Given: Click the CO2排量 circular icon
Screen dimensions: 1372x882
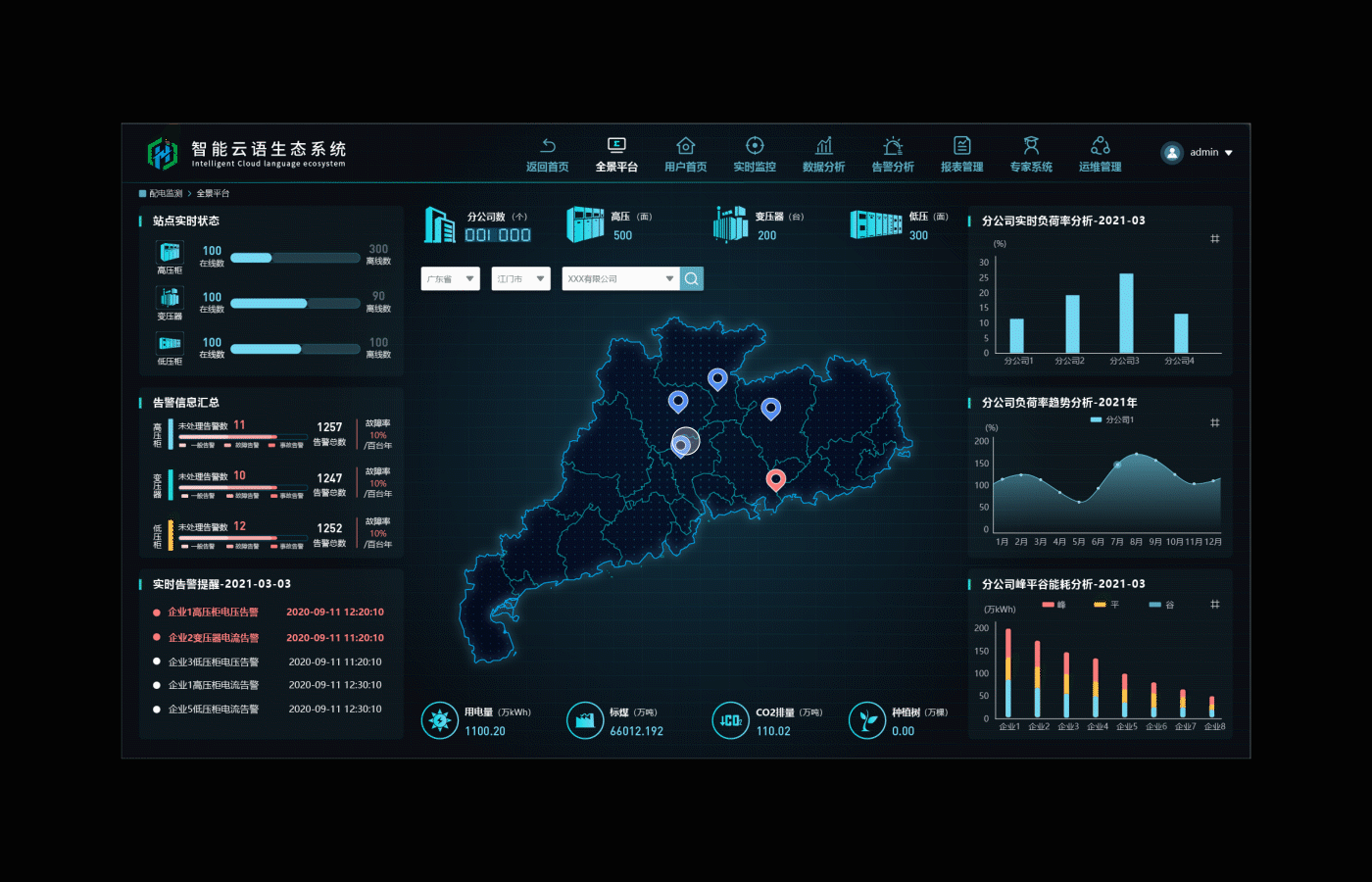Looking at the screenshot, I should tap(730, 721).
